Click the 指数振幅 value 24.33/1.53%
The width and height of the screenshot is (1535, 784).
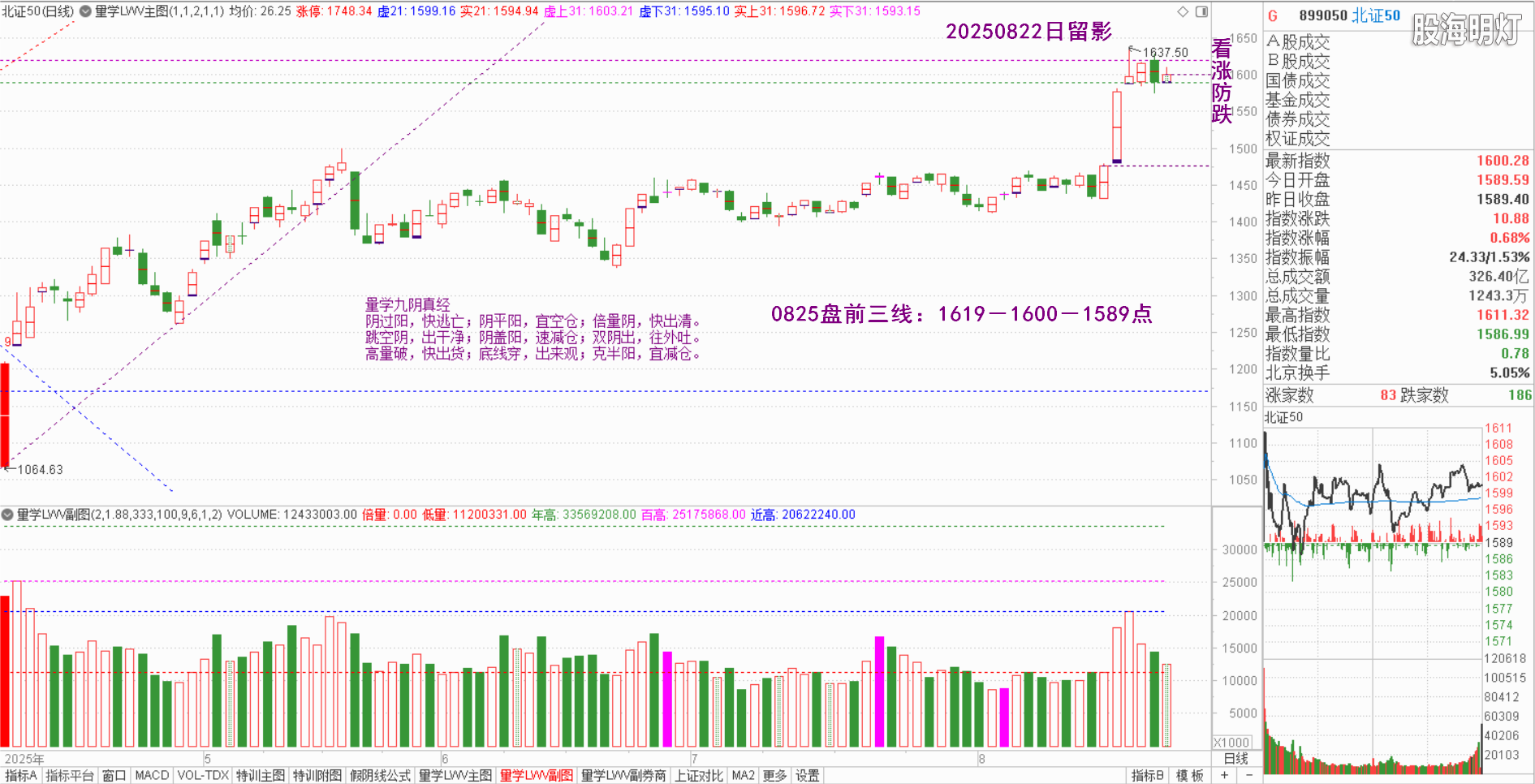point(1490,257)
